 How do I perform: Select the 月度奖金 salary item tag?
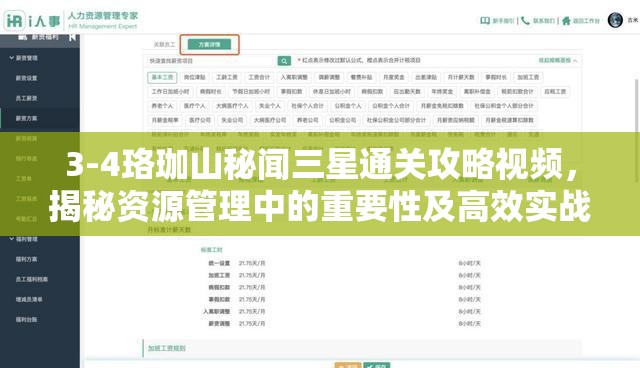(x=394, y=77)
